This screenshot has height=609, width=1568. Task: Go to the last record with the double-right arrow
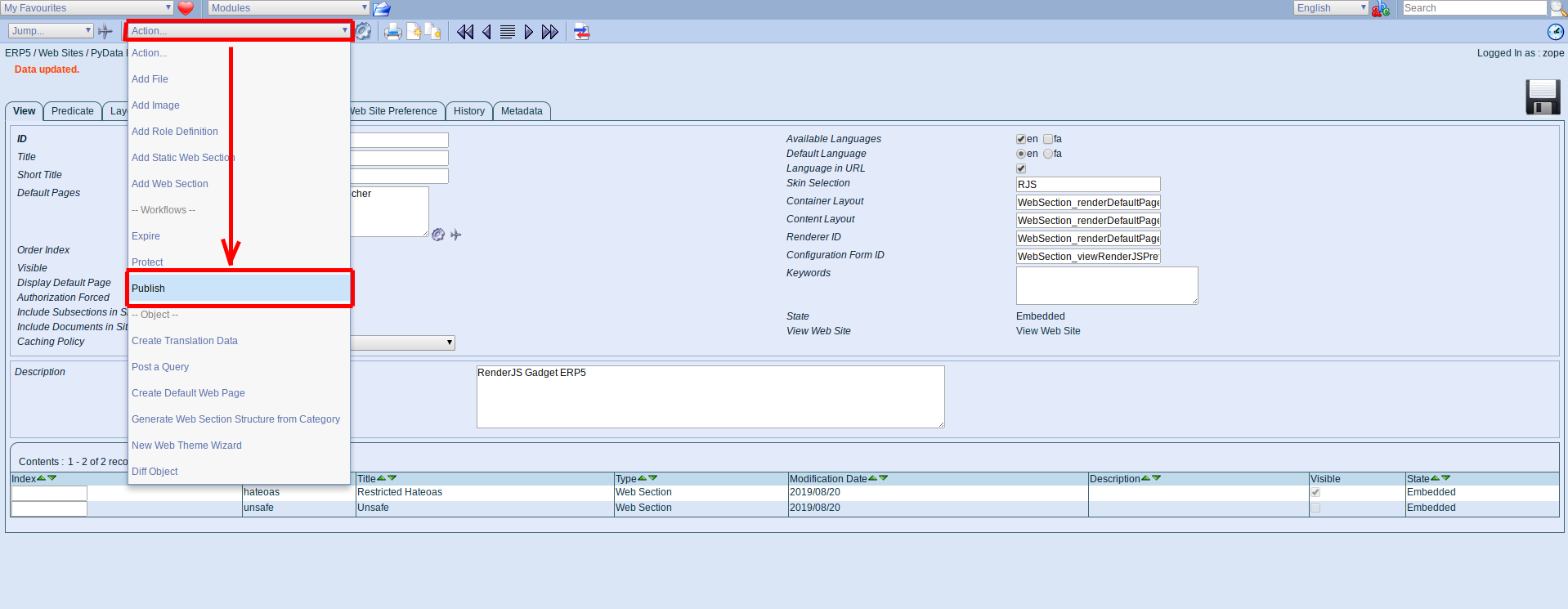click(550, 32)
